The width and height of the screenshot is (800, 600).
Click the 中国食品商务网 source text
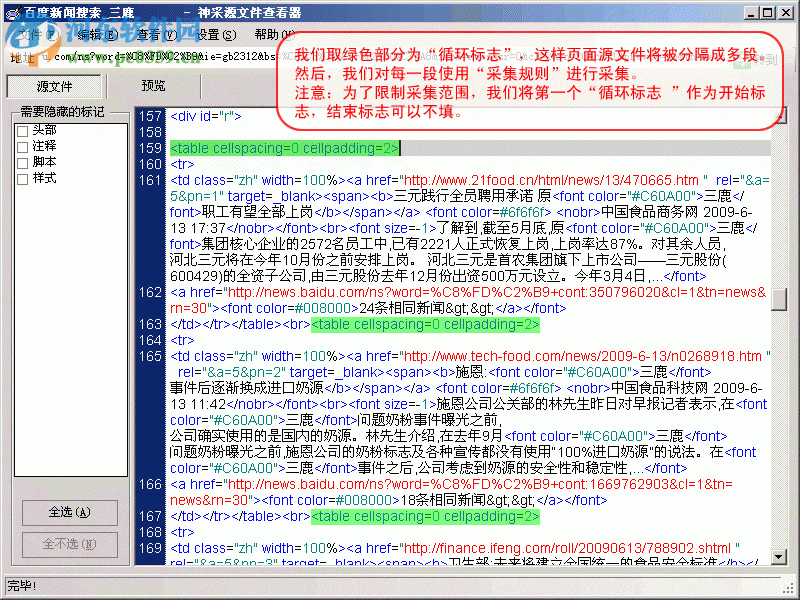[x=649, y=212]
